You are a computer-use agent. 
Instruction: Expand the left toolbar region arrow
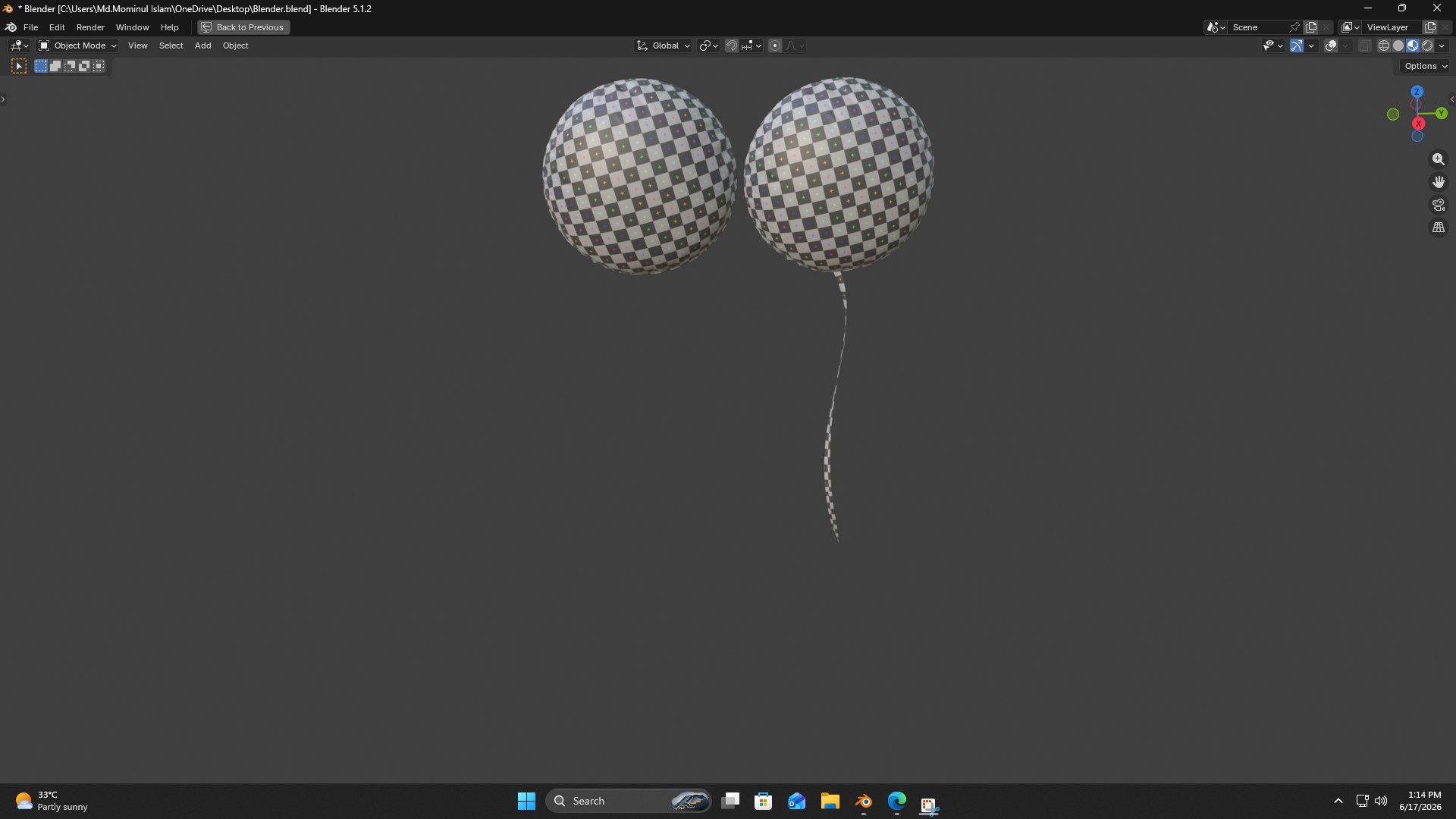click(x=3, y=99)
